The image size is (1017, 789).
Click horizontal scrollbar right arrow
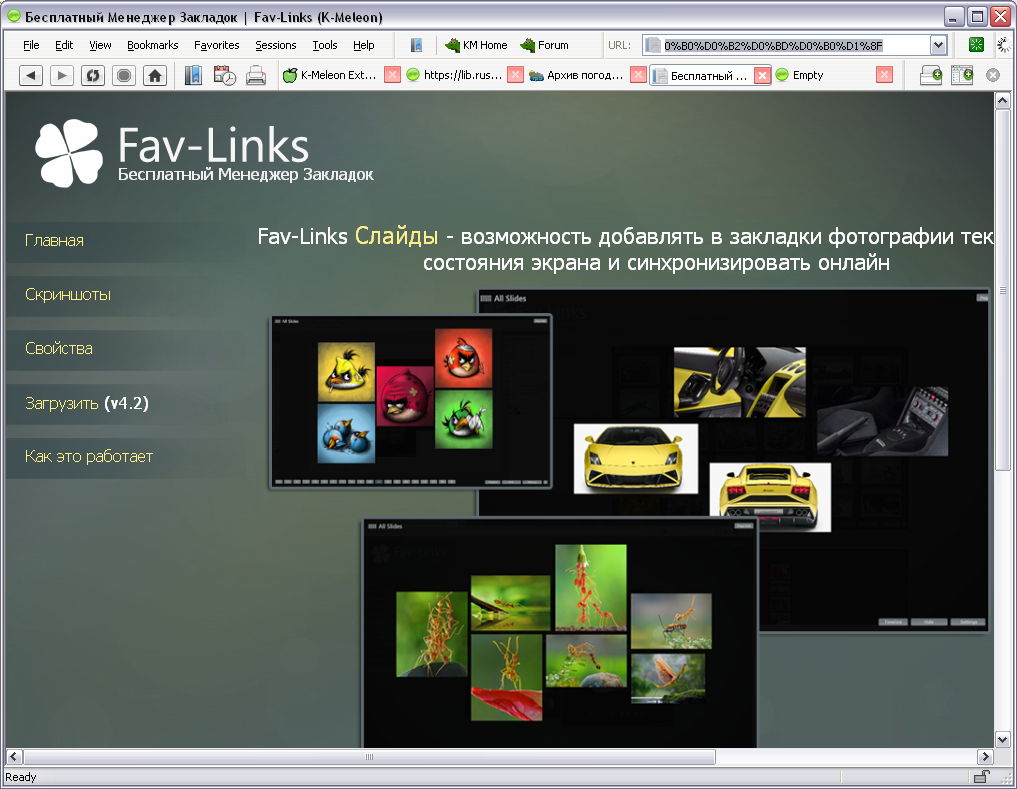(985, 757)
